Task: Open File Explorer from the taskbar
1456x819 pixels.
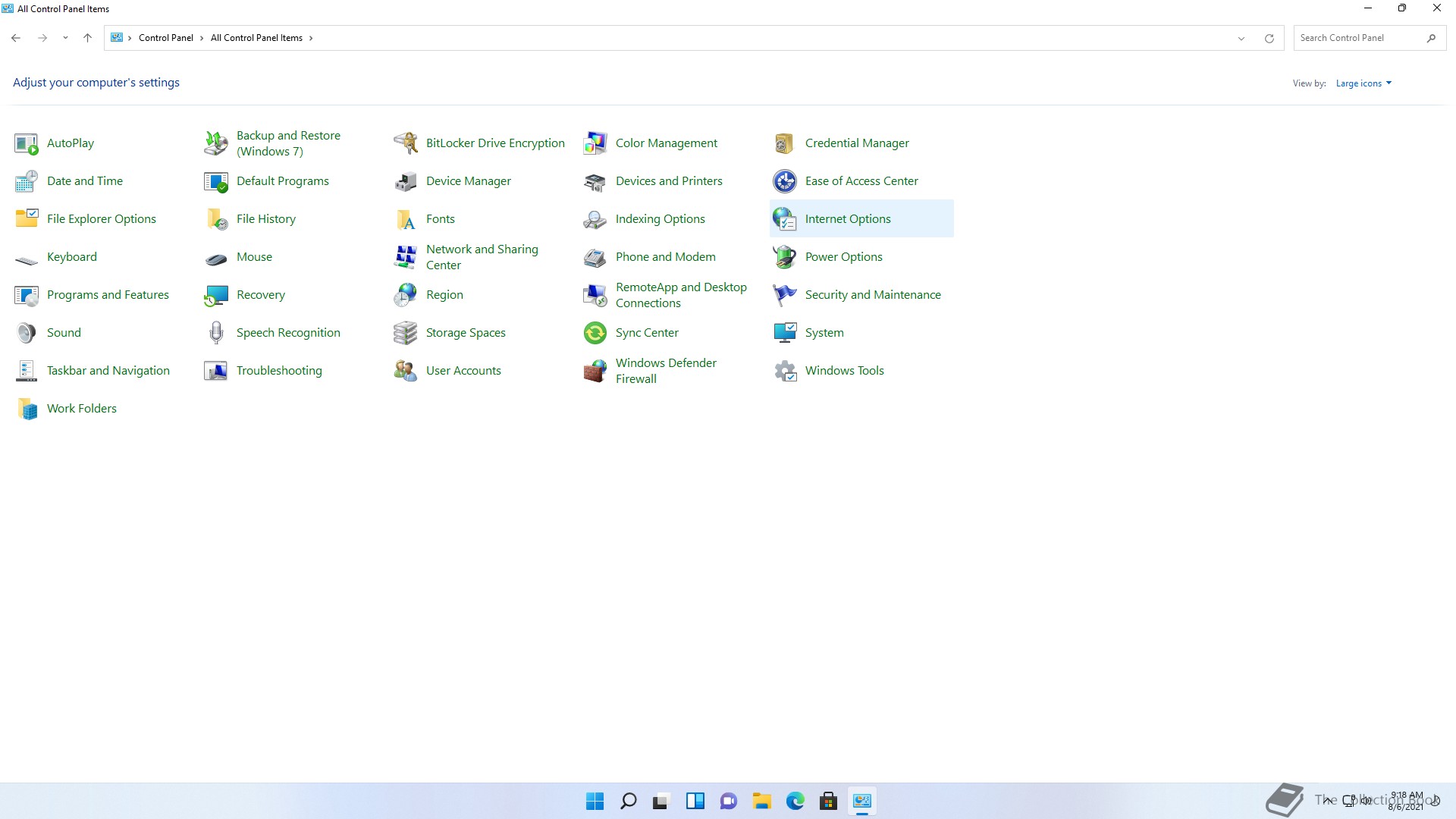Action: point(762,801)
